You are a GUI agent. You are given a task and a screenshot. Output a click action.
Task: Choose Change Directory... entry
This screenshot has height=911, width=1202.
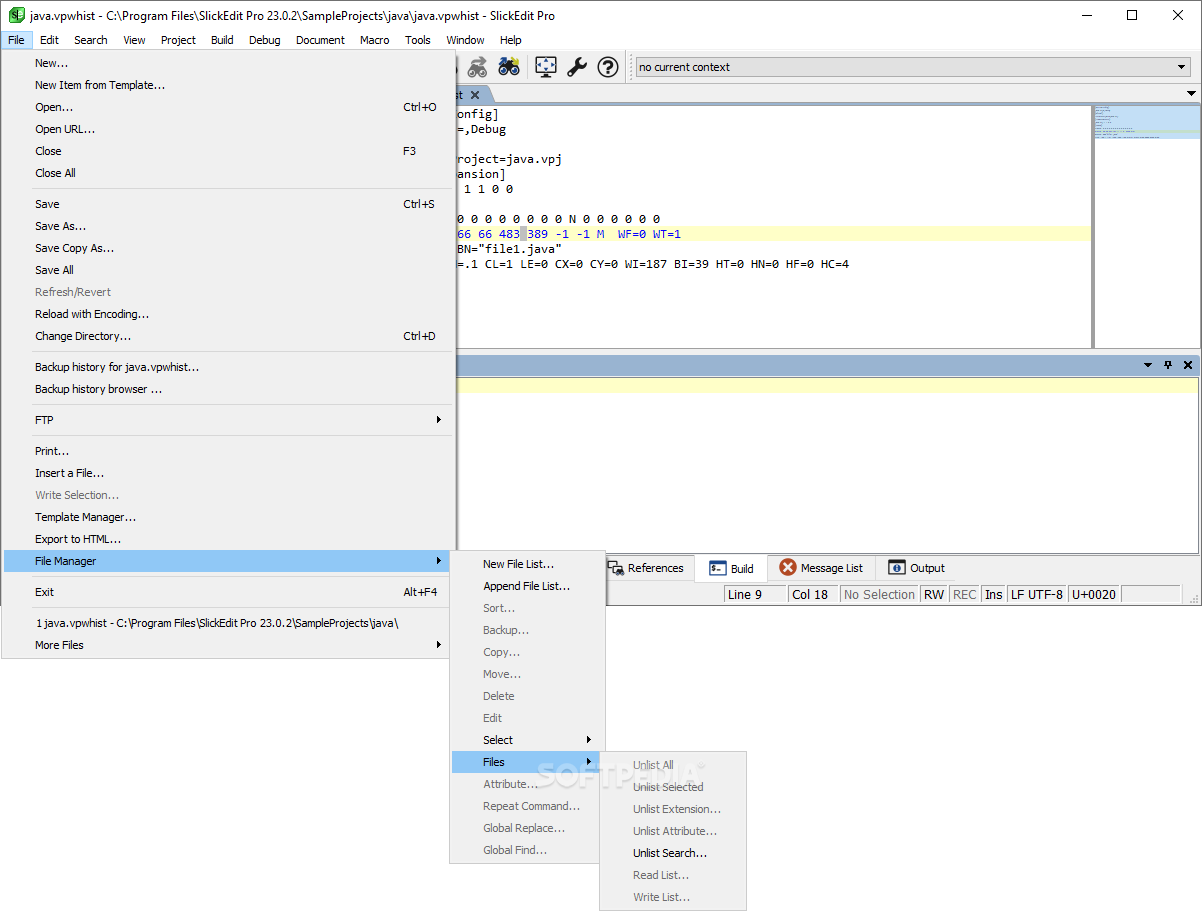(229, 336)
